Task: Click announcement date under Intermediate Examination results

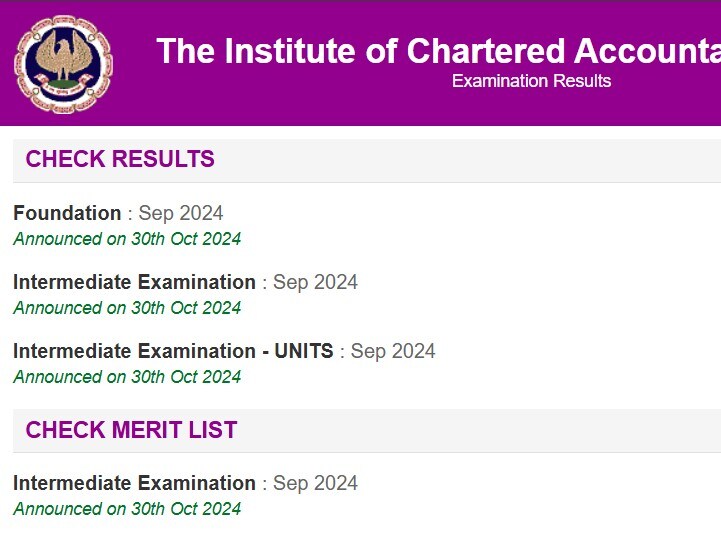Action: coord(127,308)
